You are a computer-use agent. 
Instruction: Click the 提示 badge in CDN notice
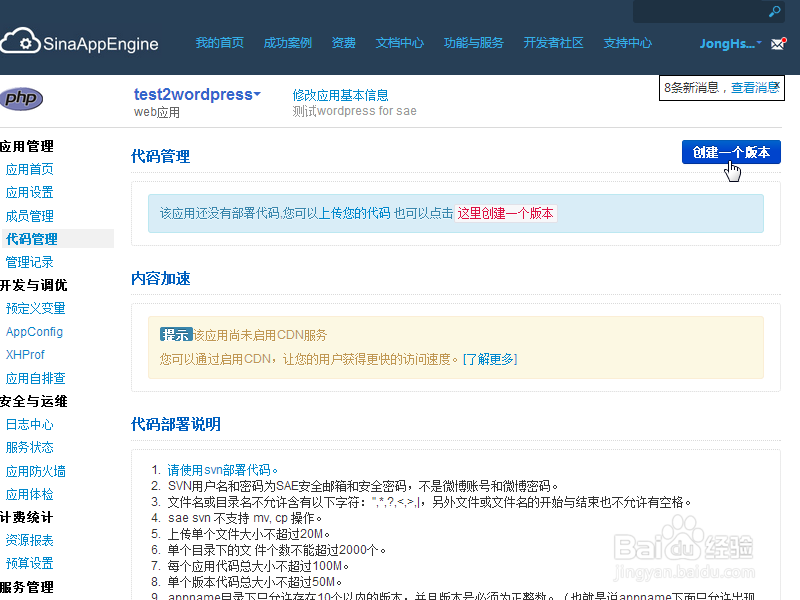coord(176,335)
